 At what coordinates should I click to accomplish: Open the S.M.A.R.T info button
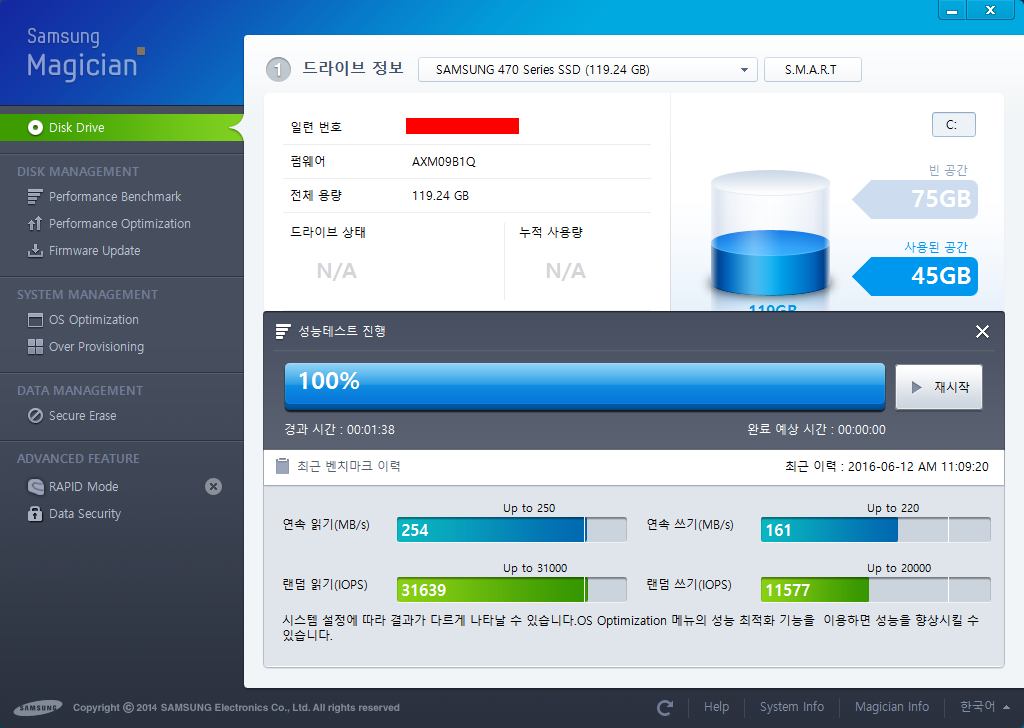pyautogui.click(x=812, y=70)
